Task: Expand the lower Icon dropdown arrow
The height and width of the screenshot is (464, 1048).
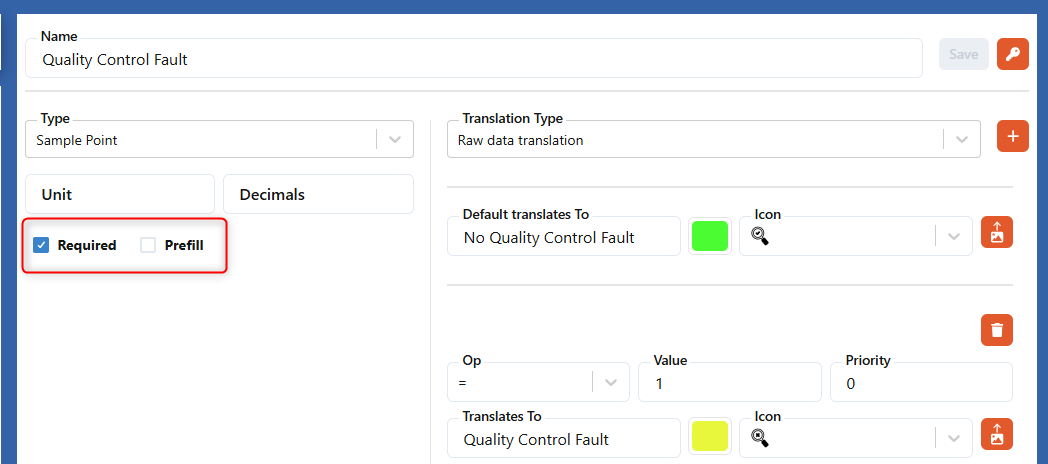Action: tap(953, 438)
